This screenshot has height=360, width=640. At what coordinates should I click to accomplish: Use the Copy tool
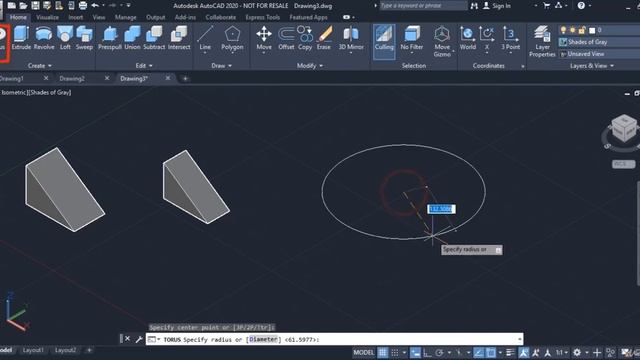[305, 38]
